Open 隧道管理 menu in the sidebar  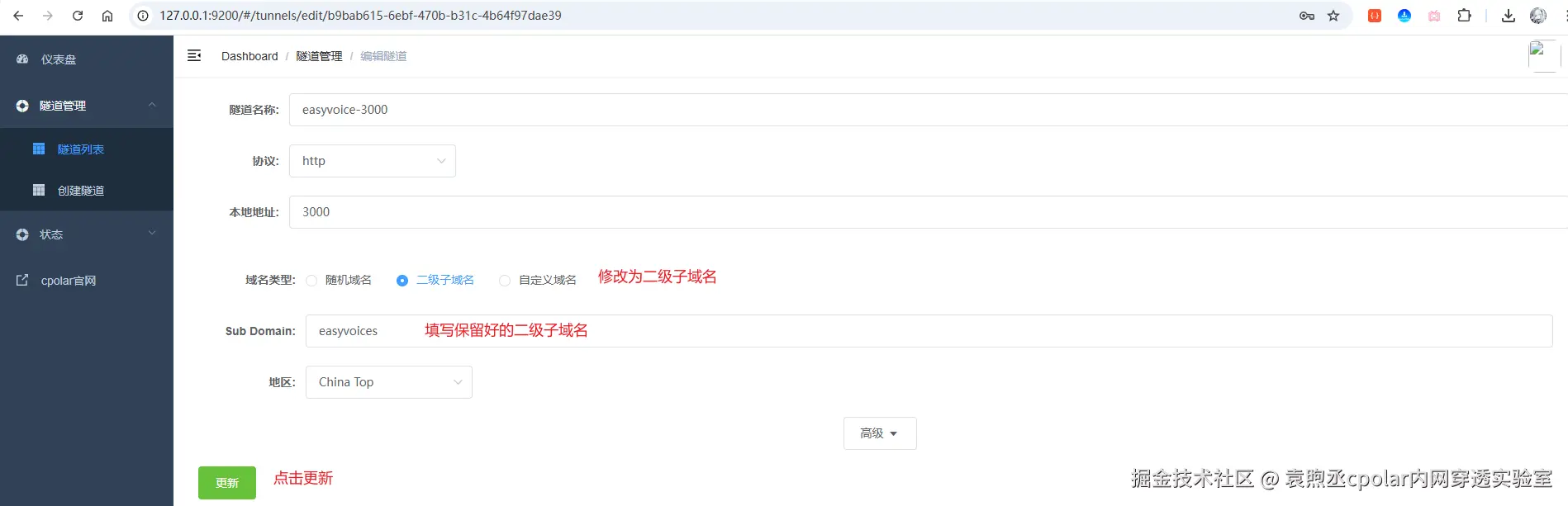tap(87, 106)
